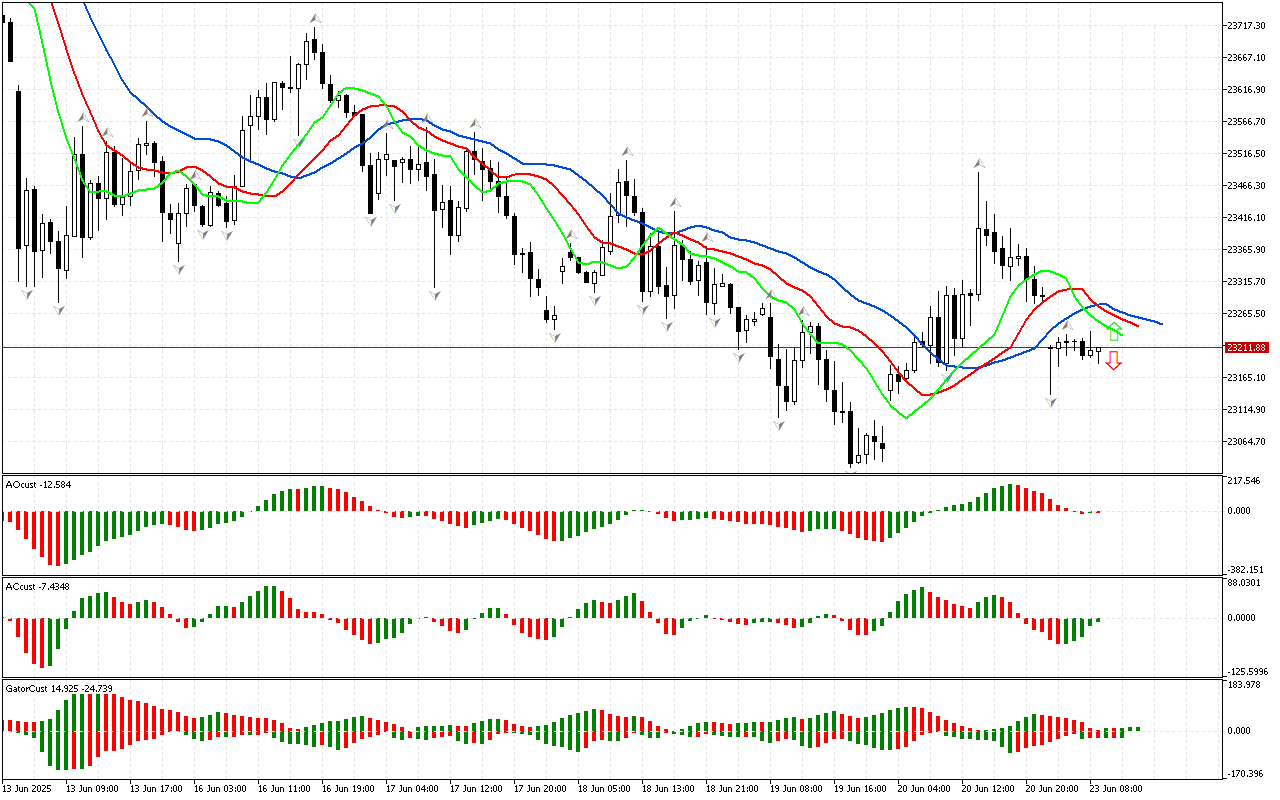Select up fractal above the 20 Jun spike
This screenshot has height=800, width=1280.
[979, 161]
